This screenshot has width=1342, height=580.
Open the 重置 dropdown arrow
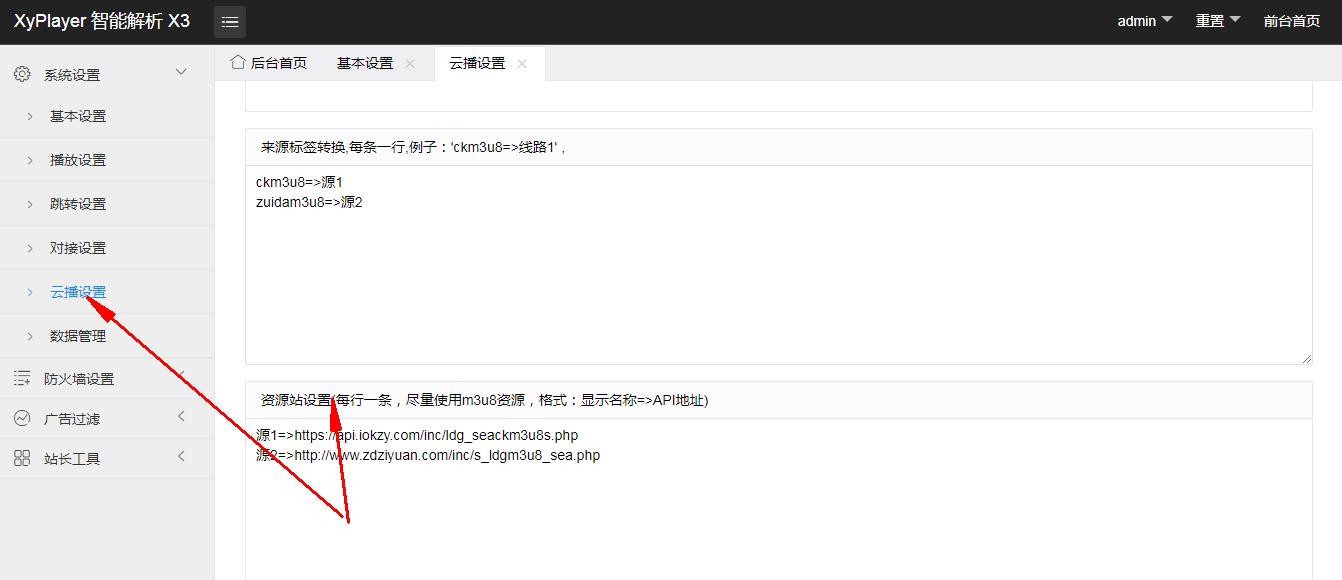[x=1234, y=20]
